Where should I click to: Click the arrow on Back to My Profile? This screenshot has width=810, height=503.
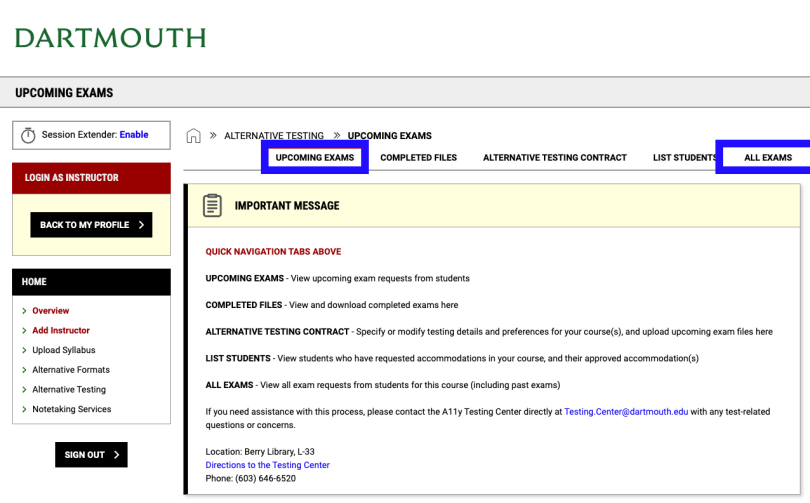[141, 225]
